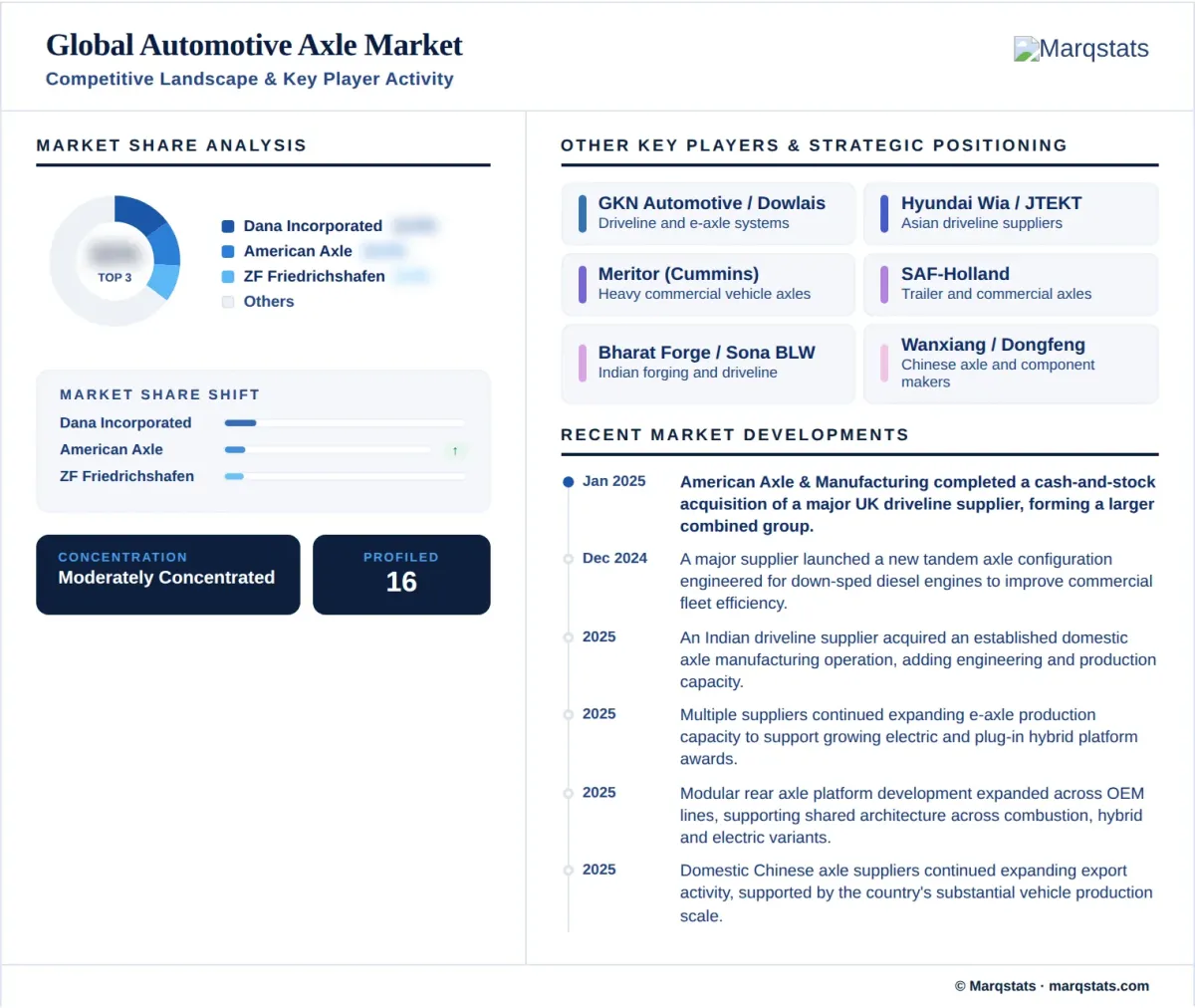The image size is (1195, 1008).
Task: Click the green up-arrow next to American Axle
Action: [455, 451]
